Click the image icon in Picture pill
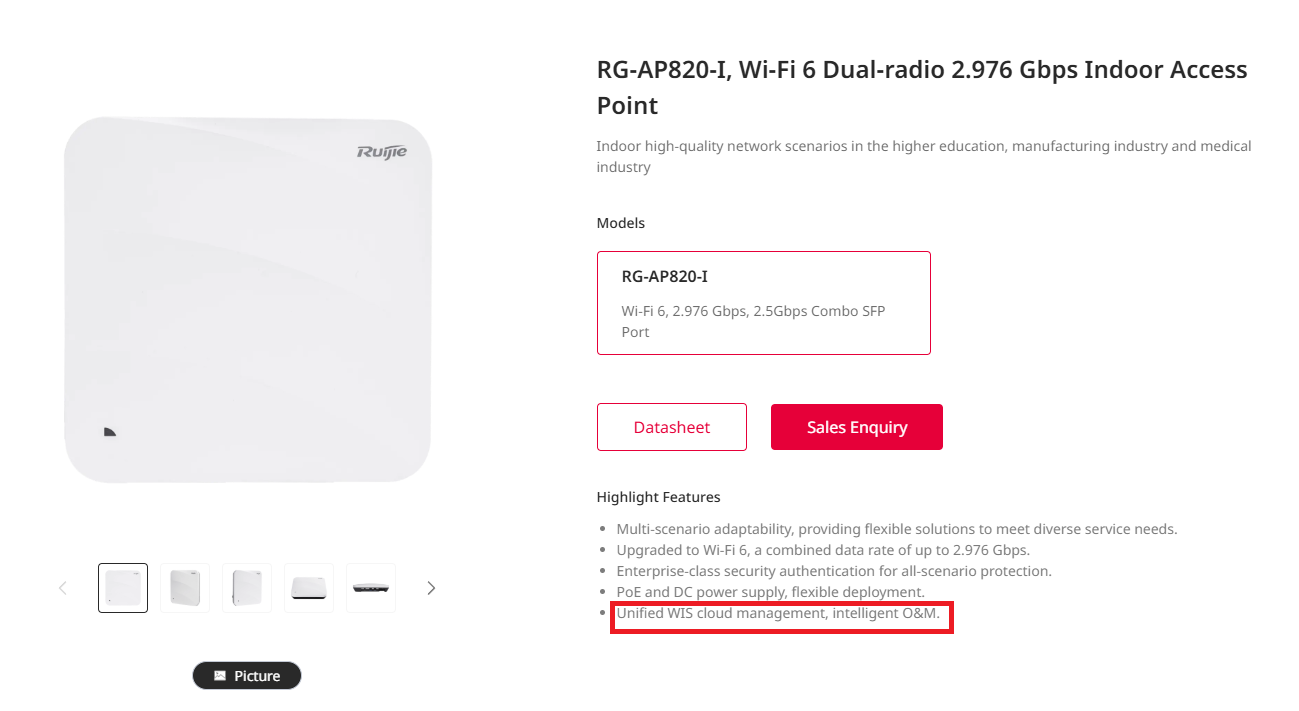Image resolution: width=1299 pixels, height=711 pixels. click(x=220, y=676)
